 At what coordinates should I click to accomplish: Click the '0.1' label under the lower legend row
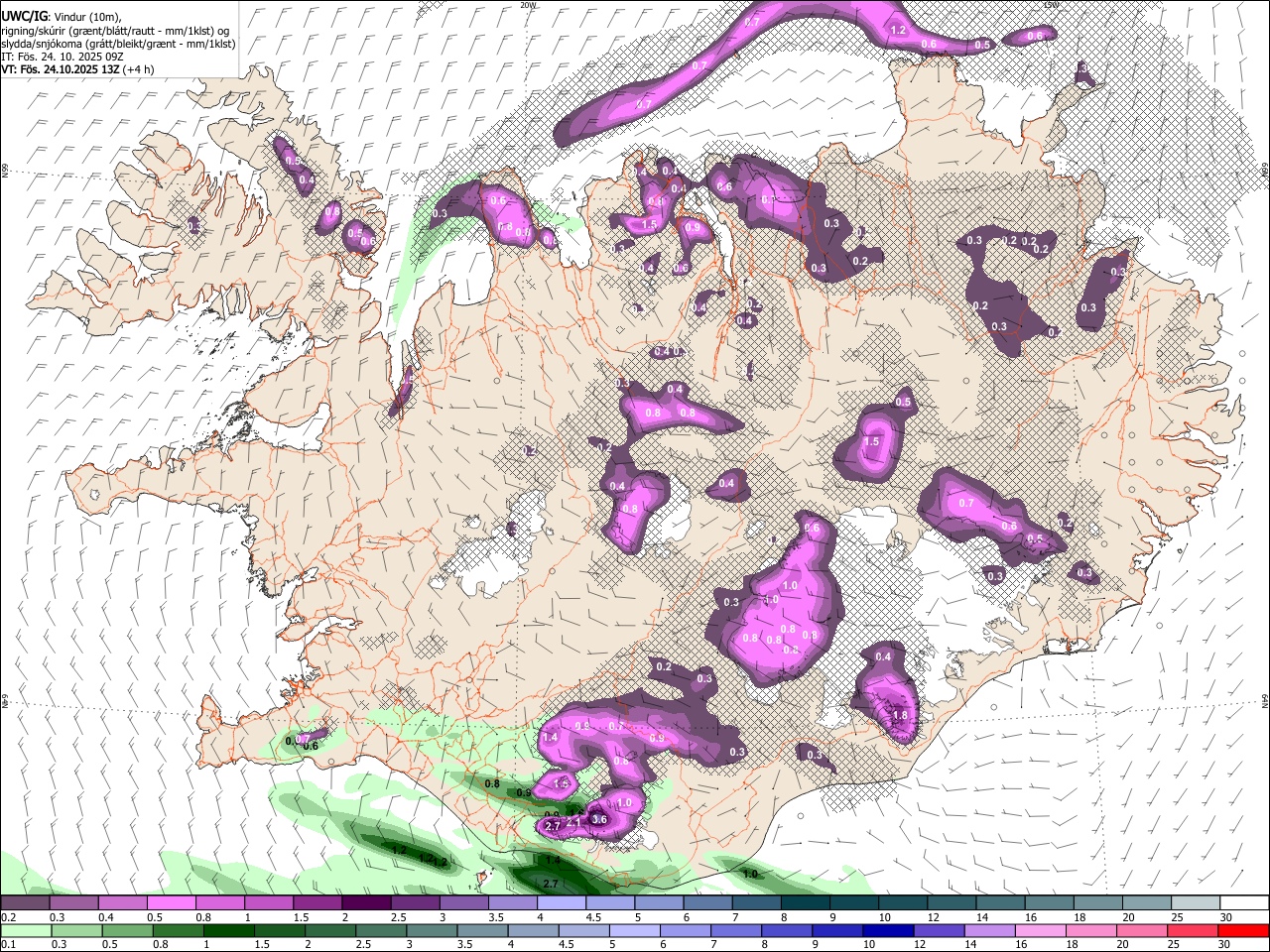coord(7,944)
